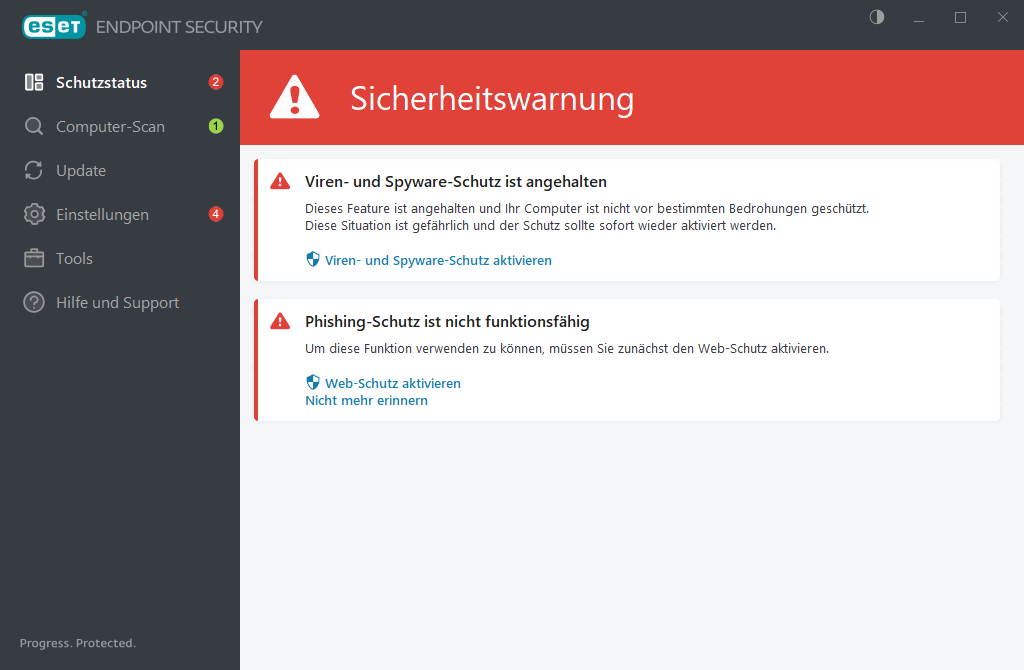The height and width of the screenshot is (670, 1024).
Task: Click the shield icon beside Web-Schutz aktivieren
Action: tap(313, 382)
